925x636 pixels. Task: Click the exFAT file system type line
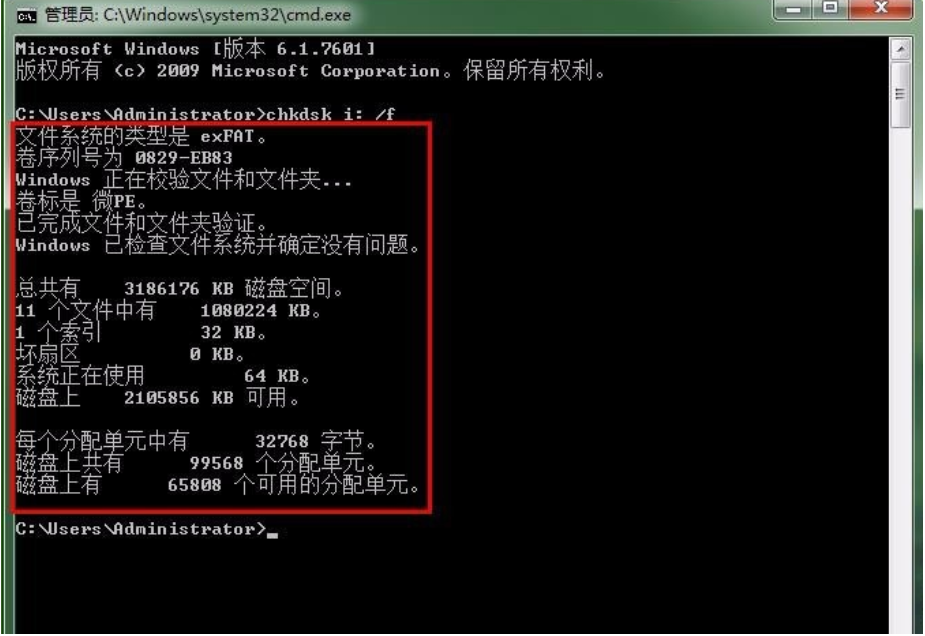[x=142, y=136]
